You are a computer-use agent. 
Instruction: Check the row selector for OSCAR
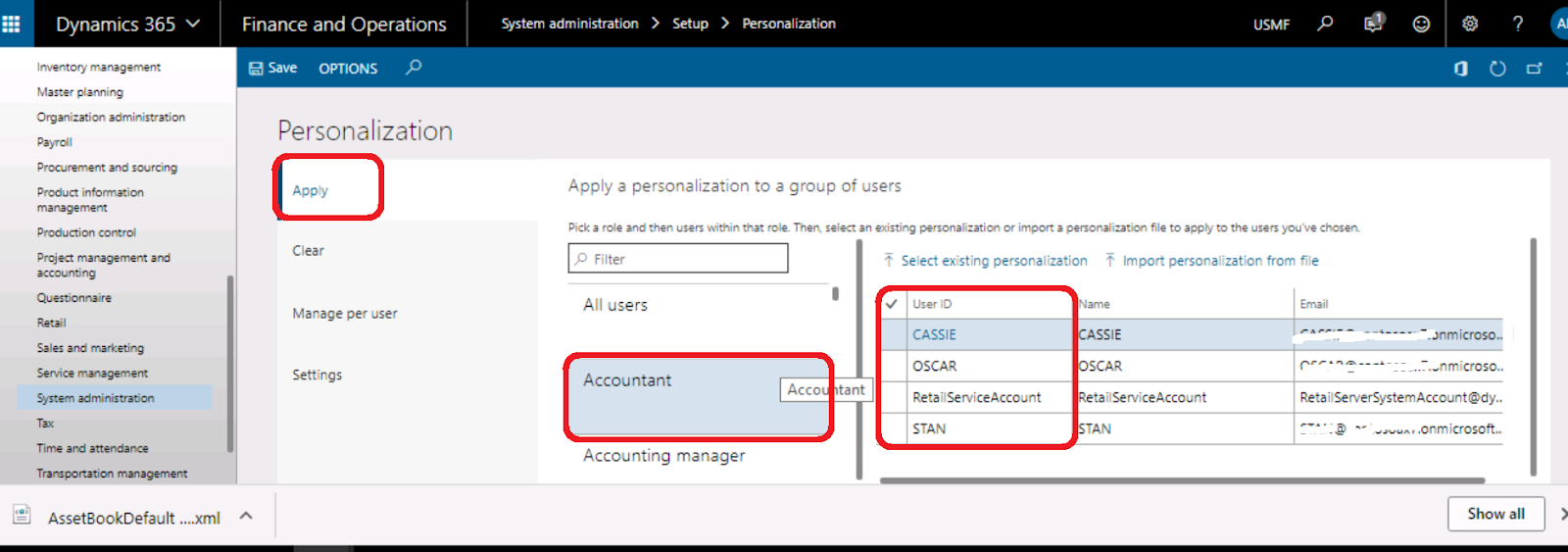click(892, 366)
